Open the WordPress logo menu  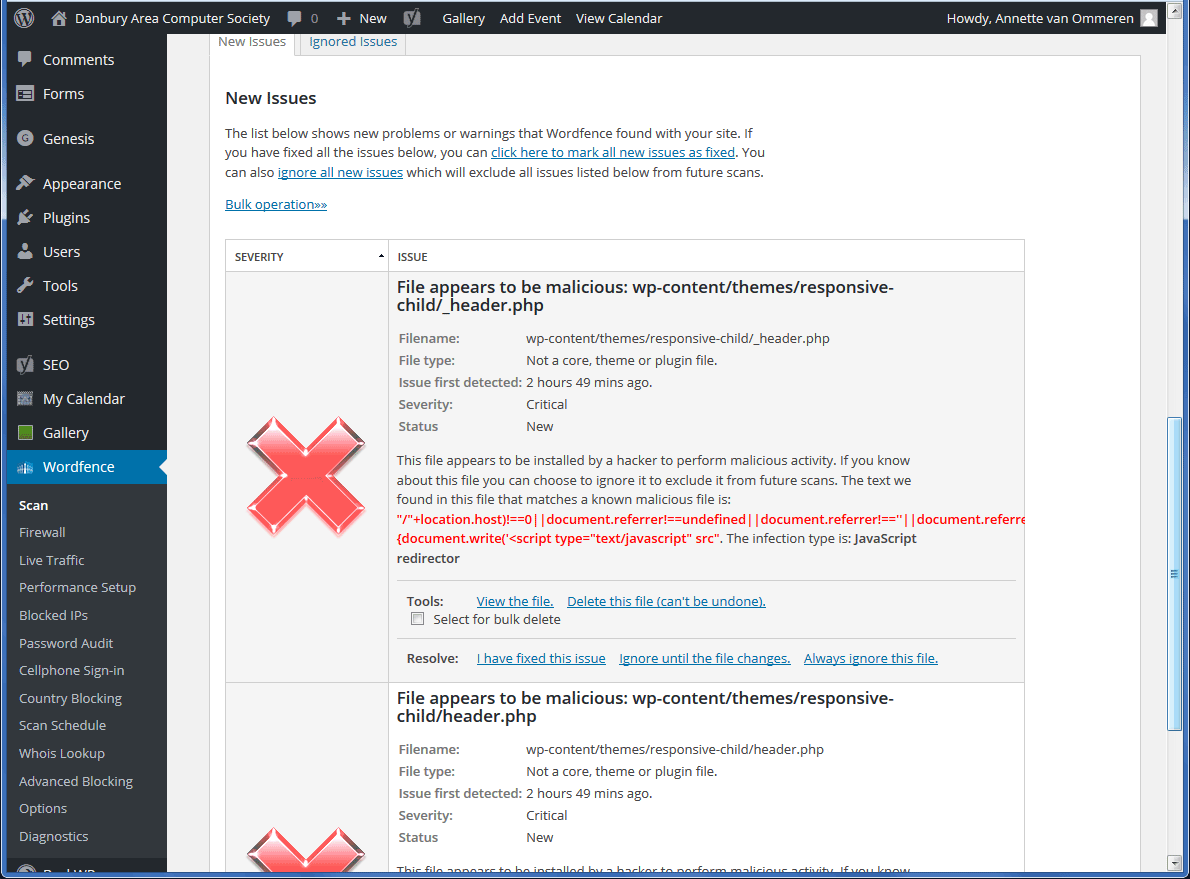click(x=24, y=18)
